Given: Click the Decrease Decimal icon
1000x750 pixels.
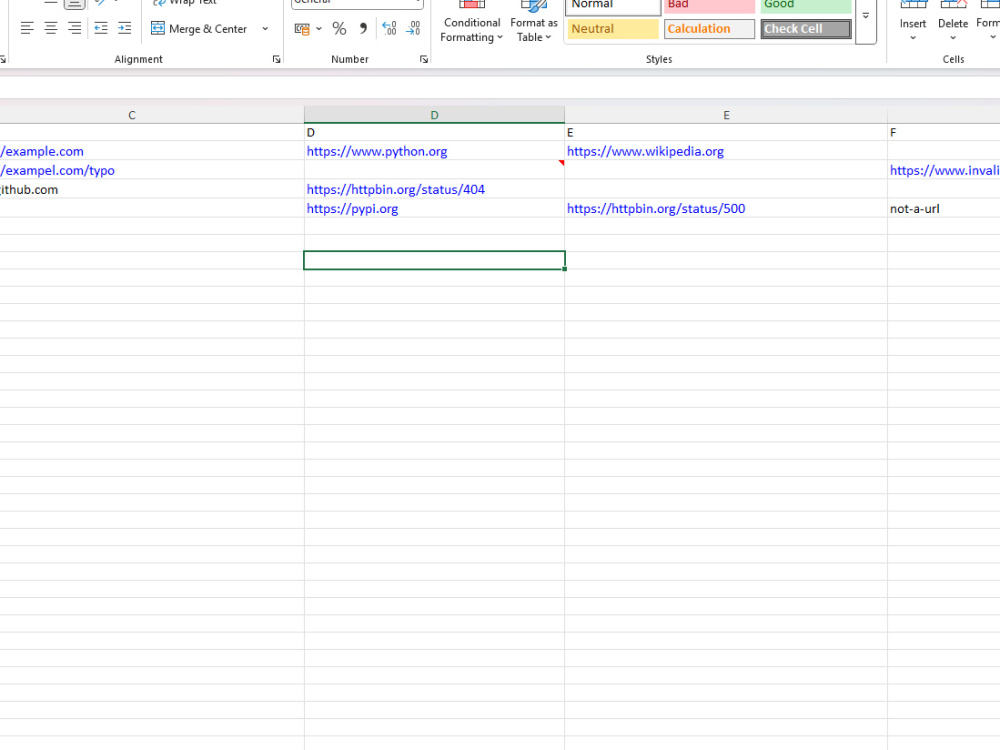Looking at the screenshot, I should [x=413, y=29].
